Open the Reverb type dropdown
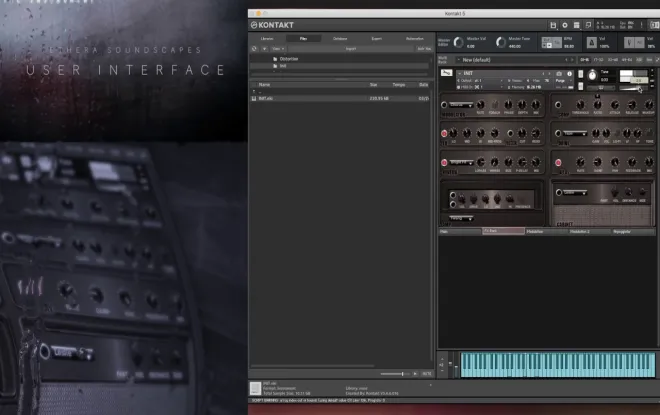The height and width of the screenshot is (415, 660). [x=461, y=162]
